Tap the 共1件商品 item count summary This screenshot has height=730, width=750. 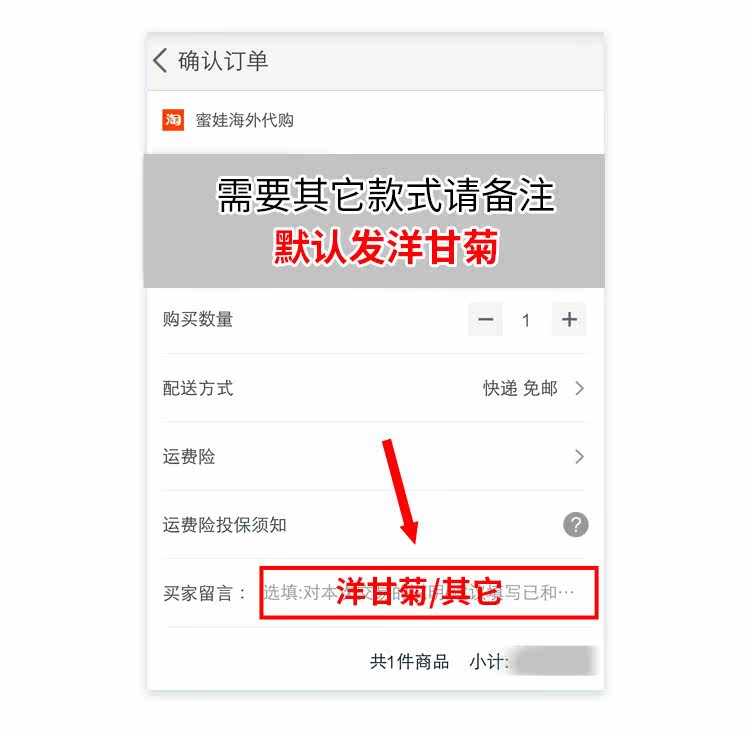pos(409,662)
